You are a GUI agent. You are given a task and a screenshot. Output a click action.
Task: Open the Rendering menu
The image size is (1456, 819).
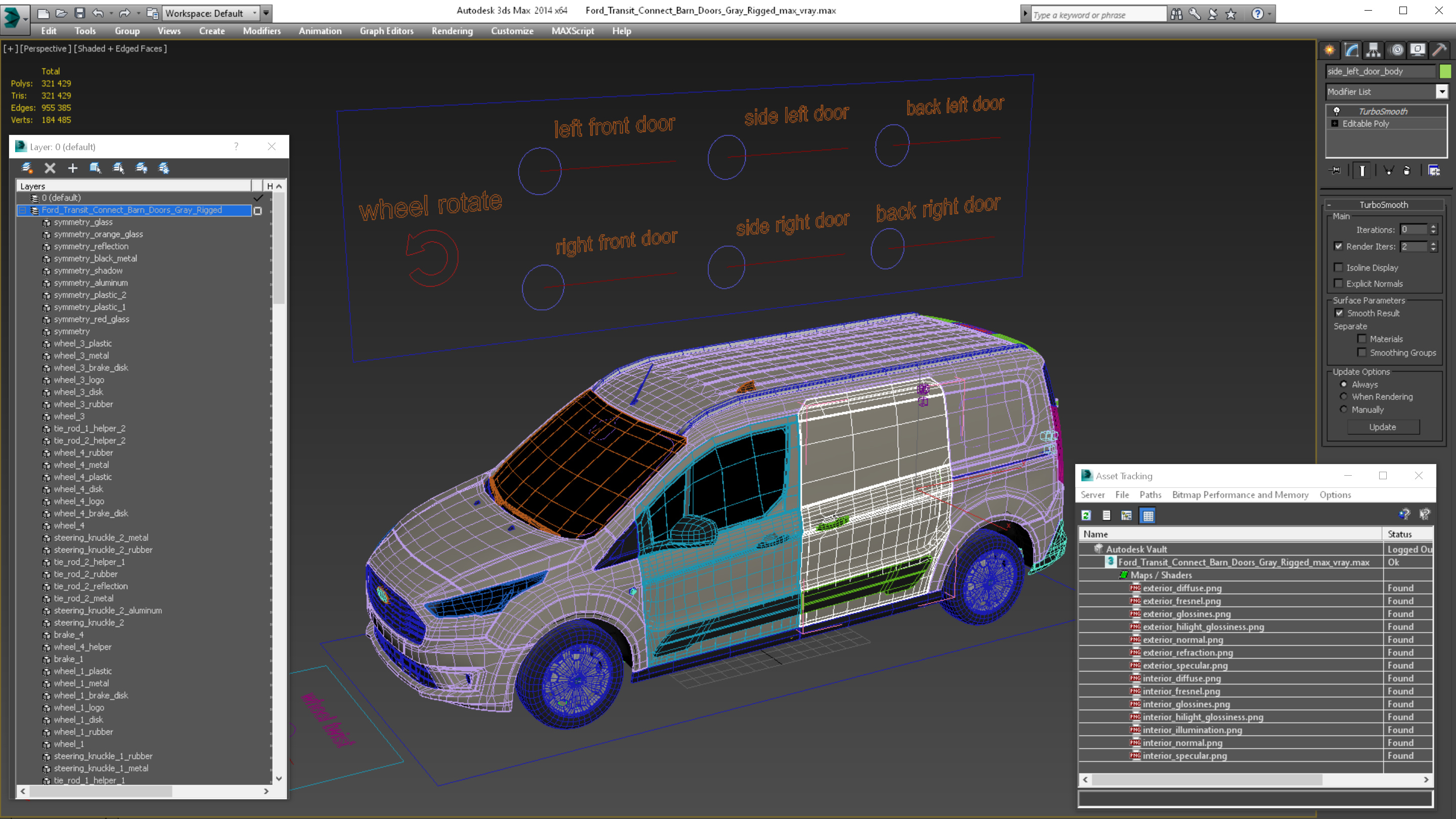452,31
